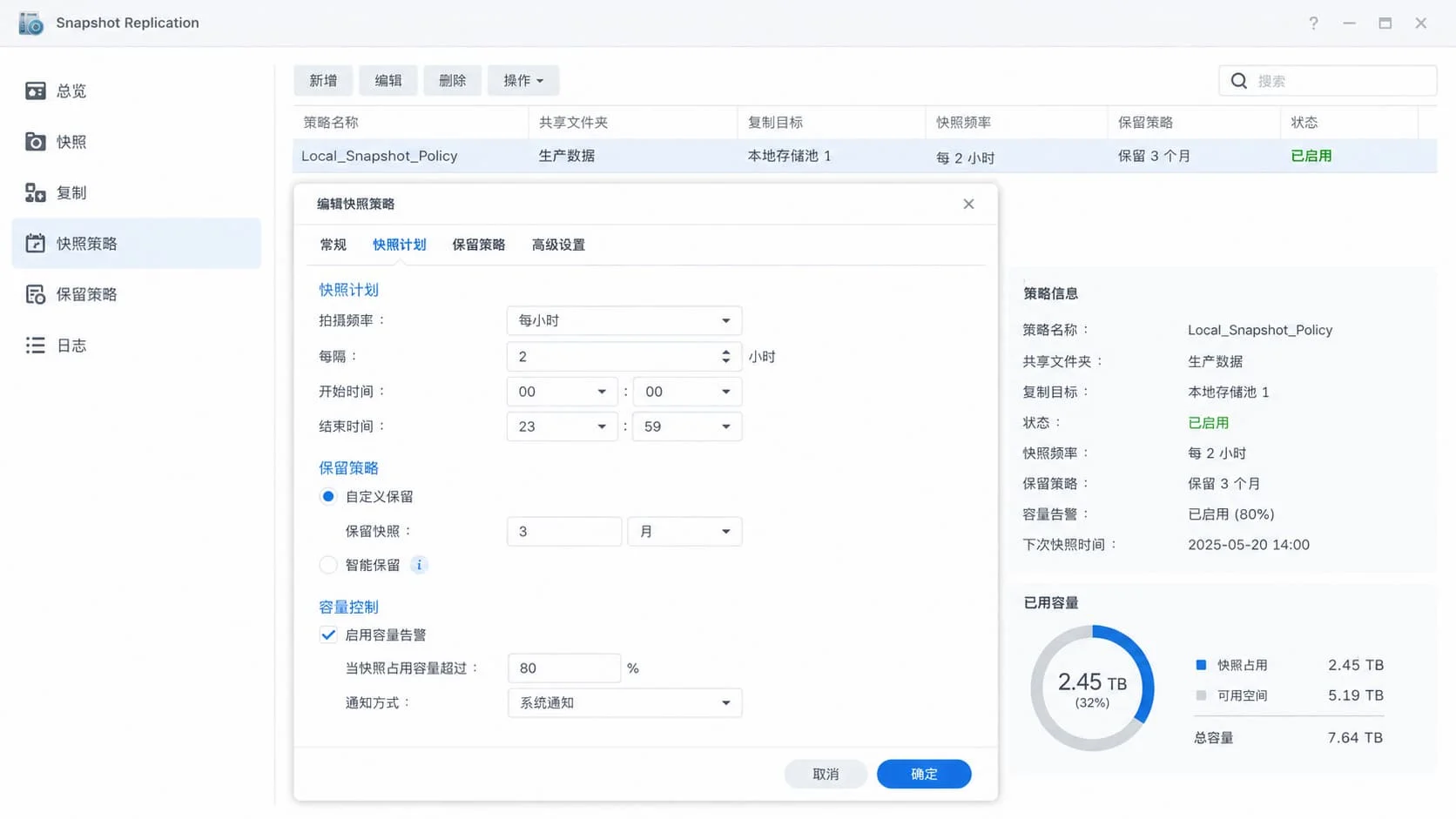Click the 保留快照 number field showing 3
This screenshot has width=1456, height=819.
tap(564, 531)
